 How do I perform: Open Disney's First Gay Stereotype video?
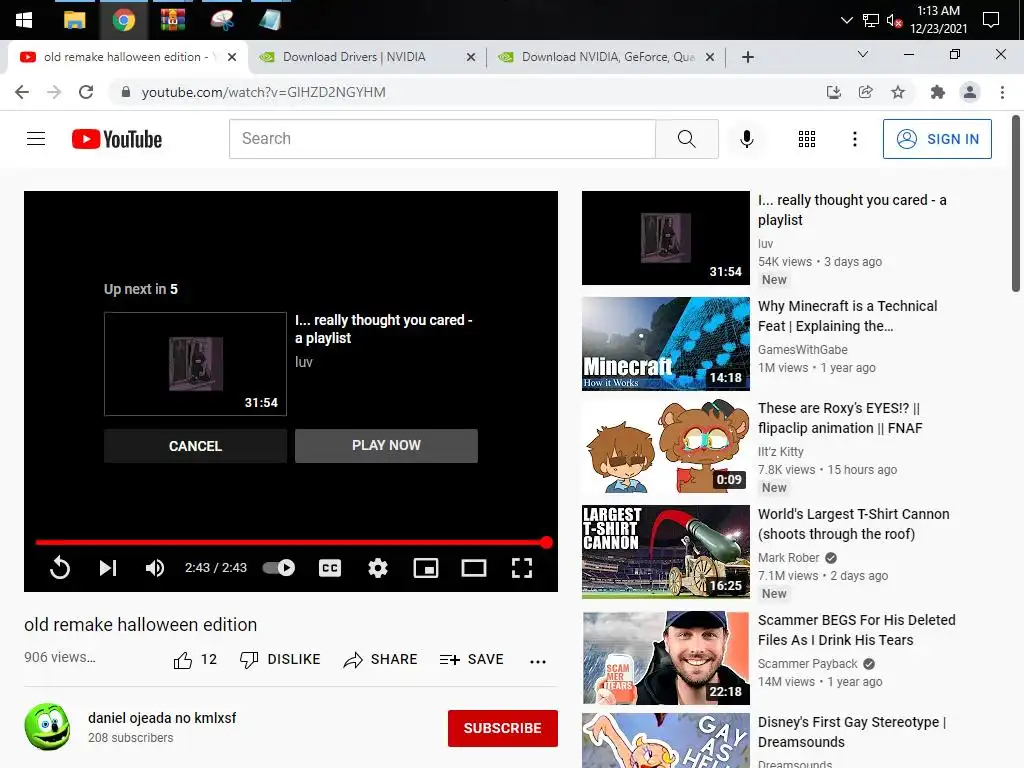852,732
